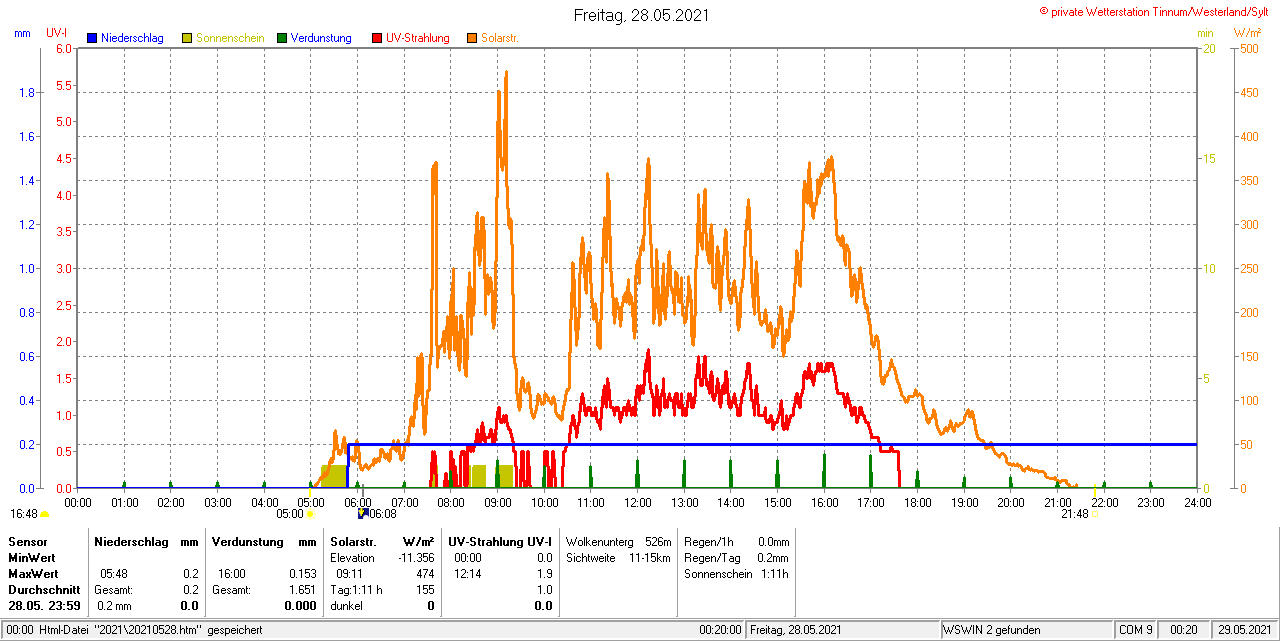Click the blue Niederschlag legend swatch
The image size is (1280, 641).
pyautogui.click(x=92, y=38)
